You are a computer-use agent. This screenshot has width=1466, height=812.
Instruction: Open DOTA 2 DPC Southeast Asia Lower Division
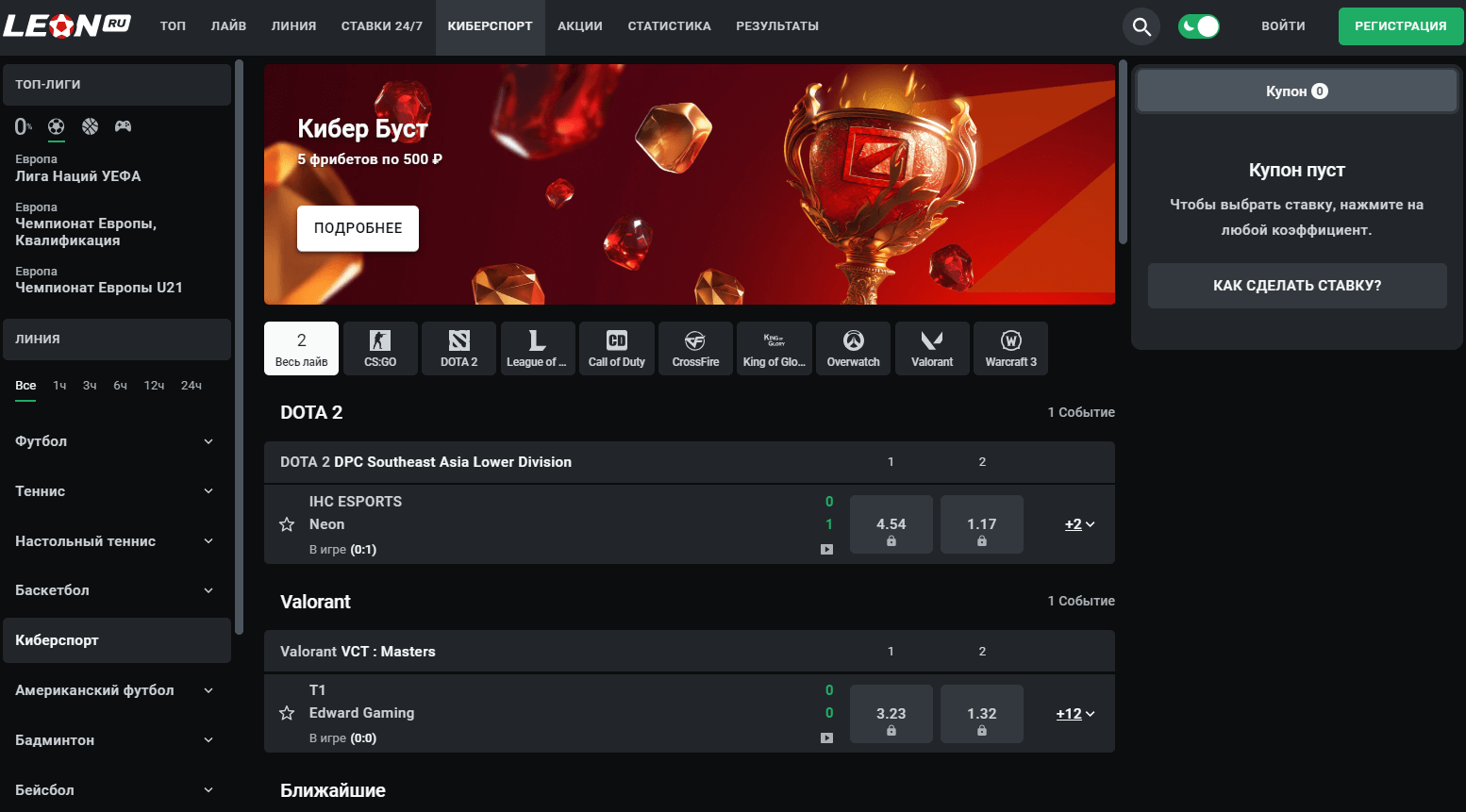tap(425, 462)
